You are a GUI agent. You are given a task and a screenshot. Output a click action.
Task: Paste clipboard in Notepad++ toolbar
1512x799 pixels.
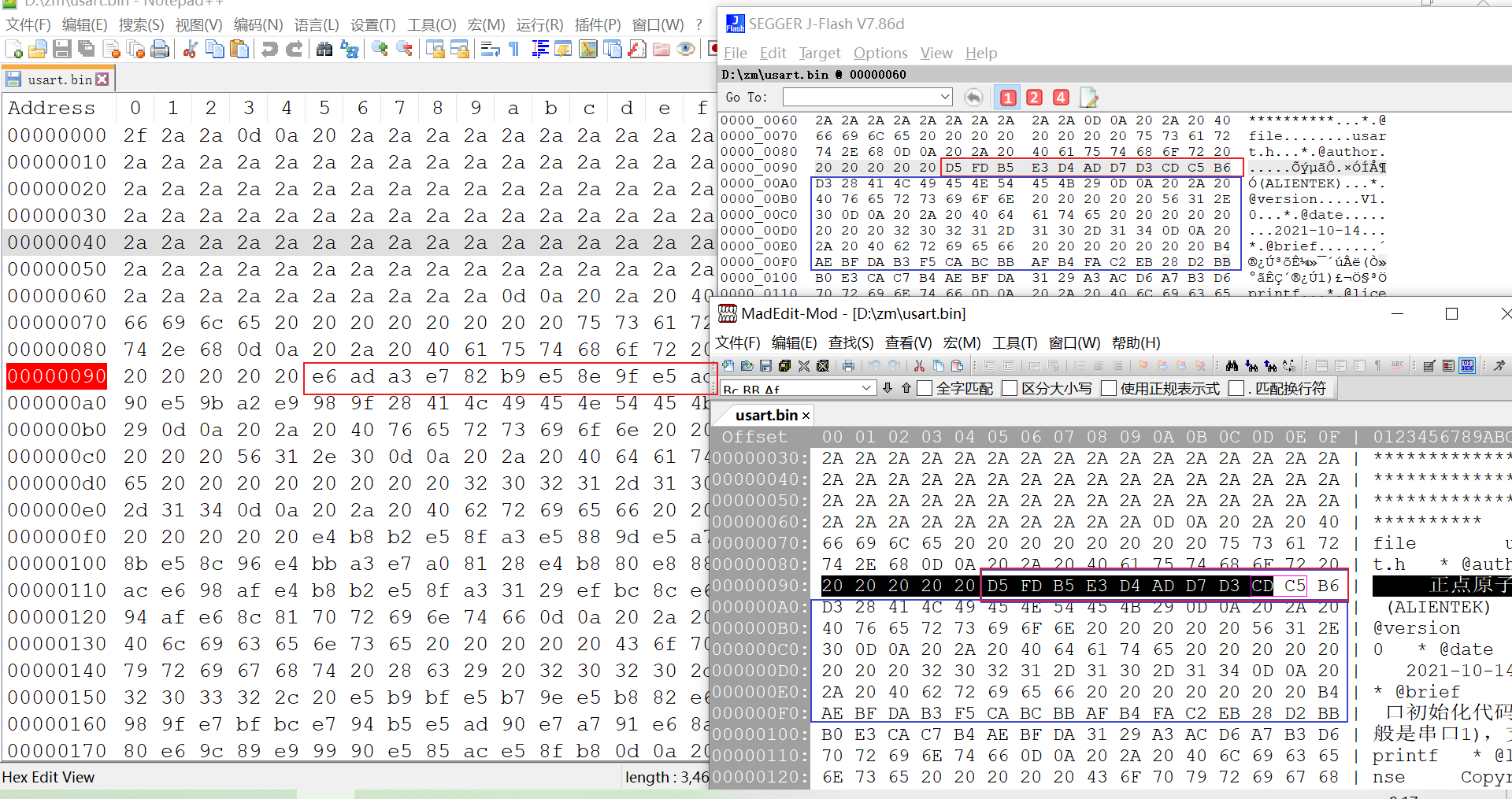click(x=239, y=50)
